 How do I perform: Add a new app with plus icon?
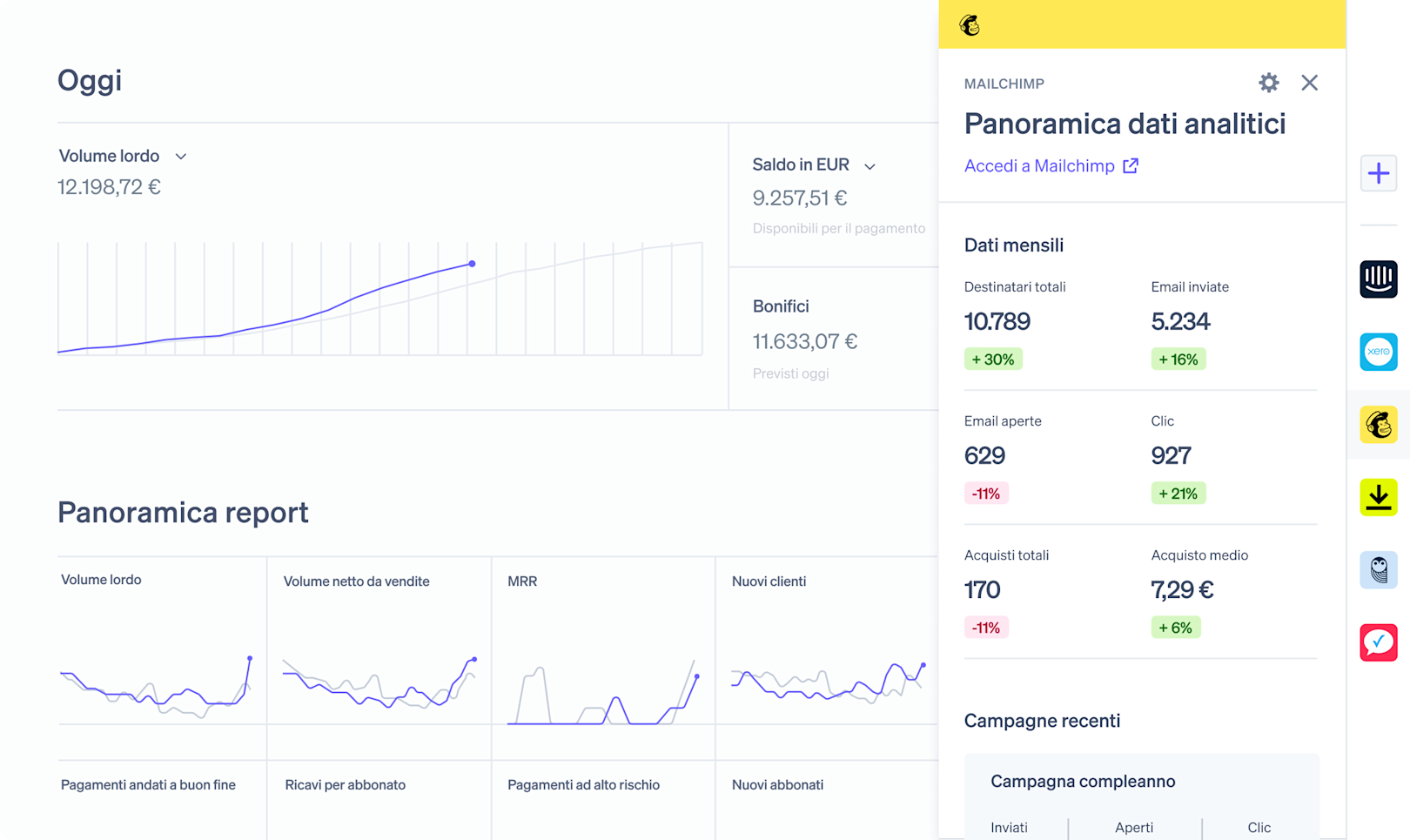[x=1379, y=173]
